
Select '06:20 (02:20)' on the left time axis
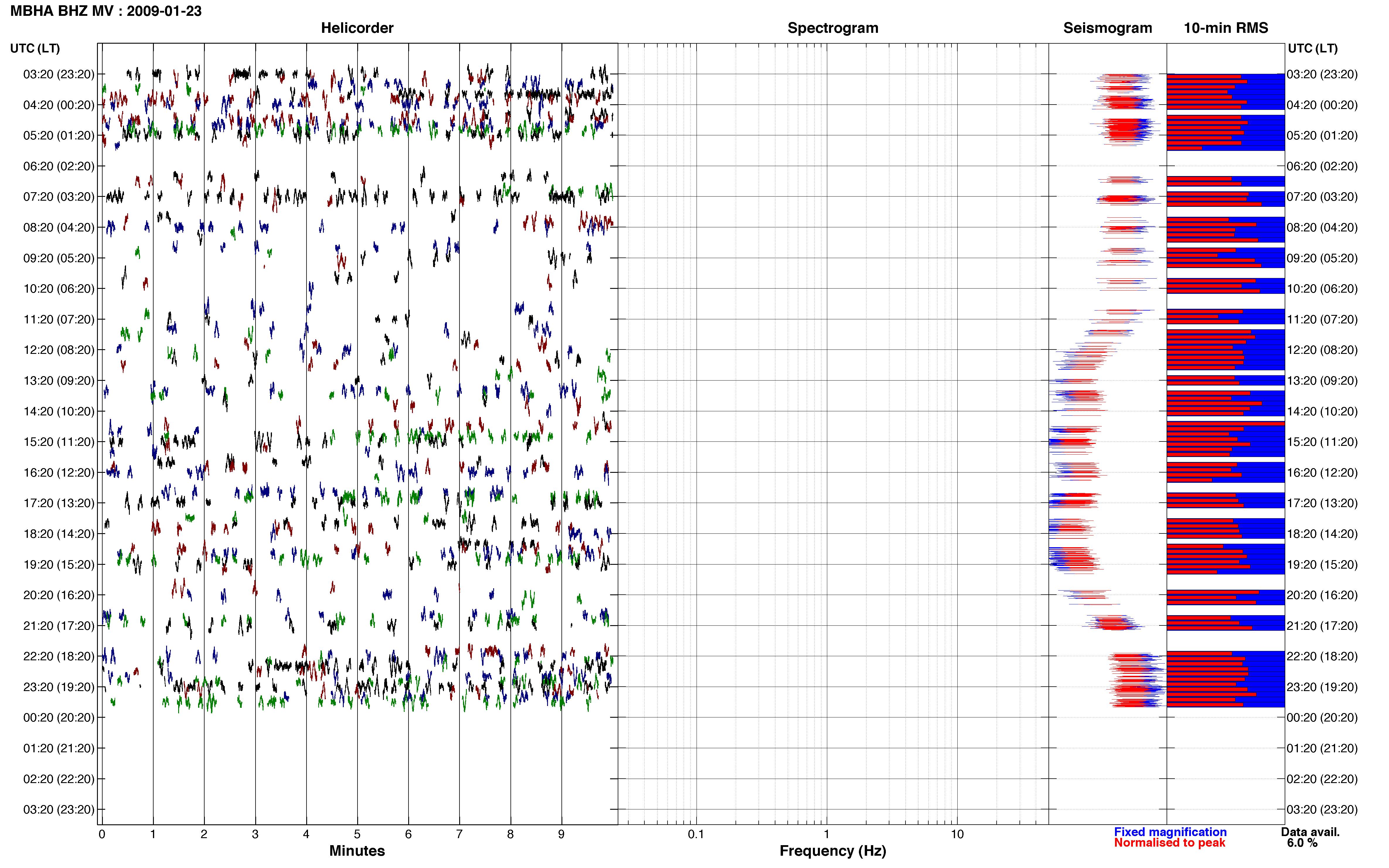click(x=59, y=166)
